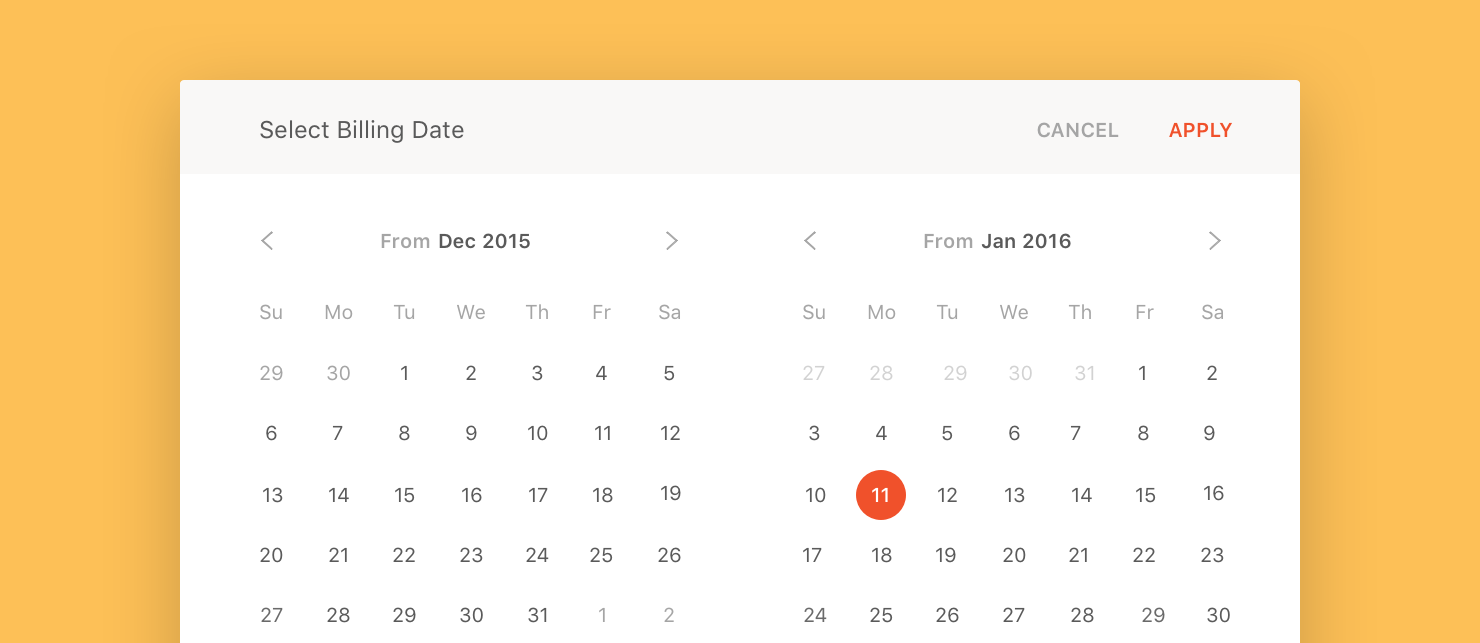Click the Dec 2015 month label
Screen dimensions: 1480x643
click(484, 241)
